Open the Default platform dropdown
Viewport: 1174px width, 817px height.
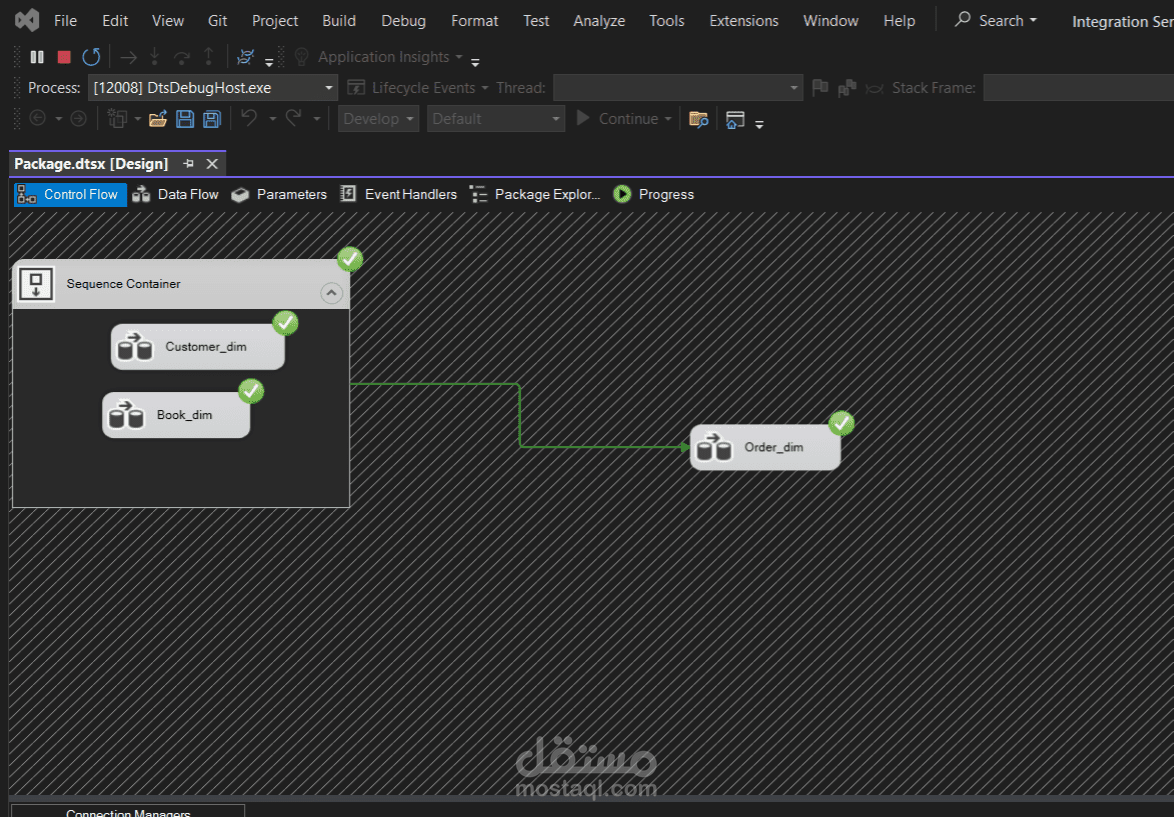point(496,118)
